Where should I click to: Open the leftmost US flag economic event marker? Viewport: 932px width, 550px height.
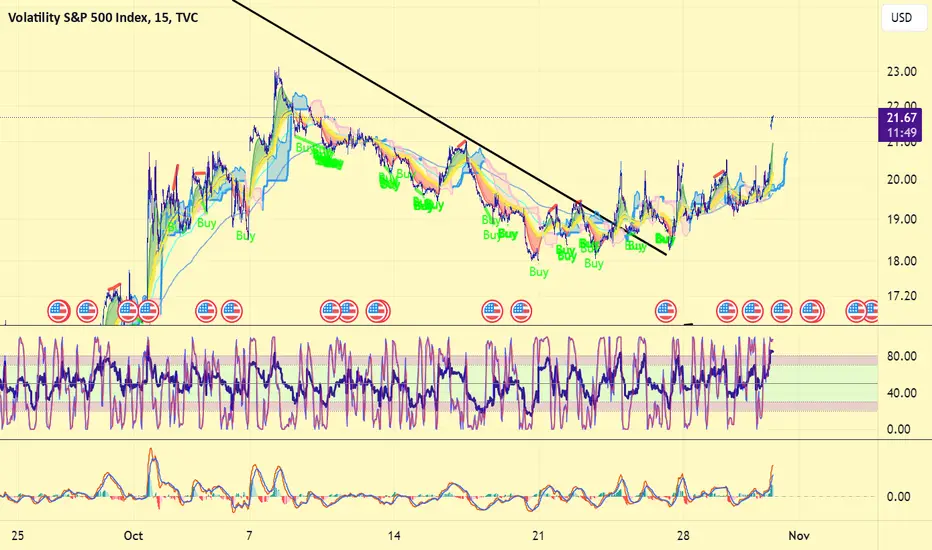click(58, 310)
